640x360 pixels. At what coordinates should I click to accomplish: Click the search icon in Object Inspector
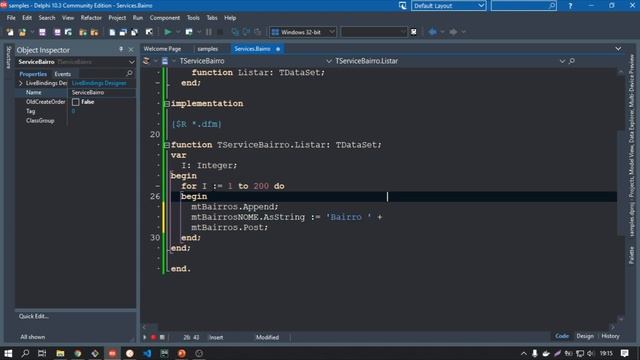pos(129,73)
